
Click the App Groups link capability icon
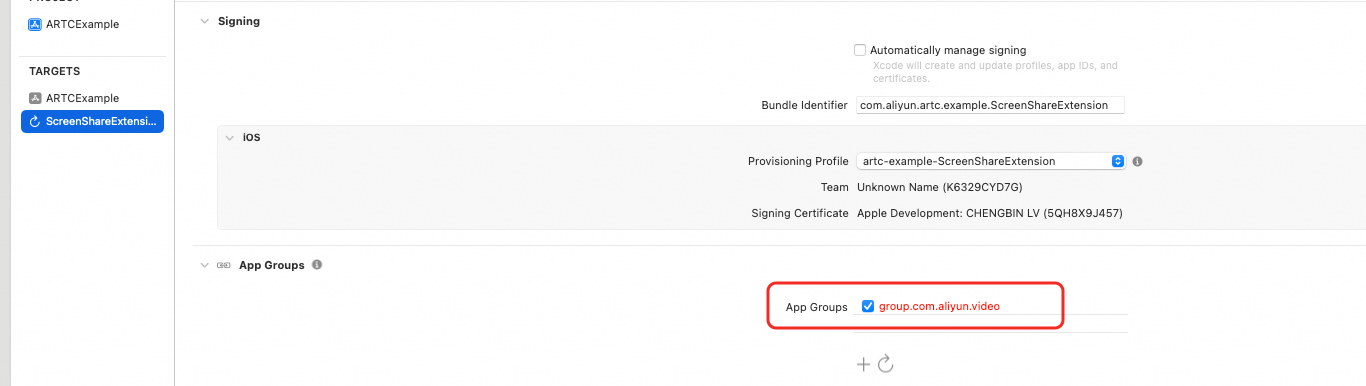[x=224, y=265]
